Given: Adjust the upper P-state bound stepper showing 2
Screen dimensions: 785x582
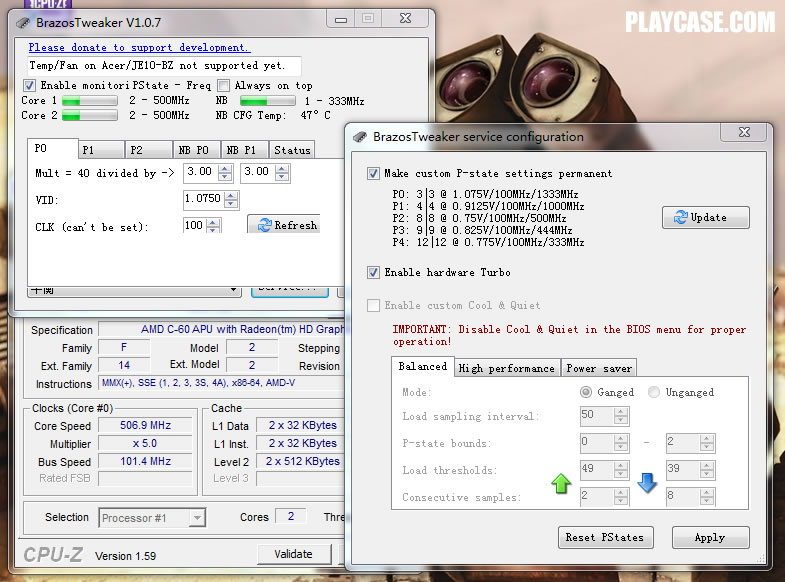Looking at the screenshot, I should tap(707, 443).
